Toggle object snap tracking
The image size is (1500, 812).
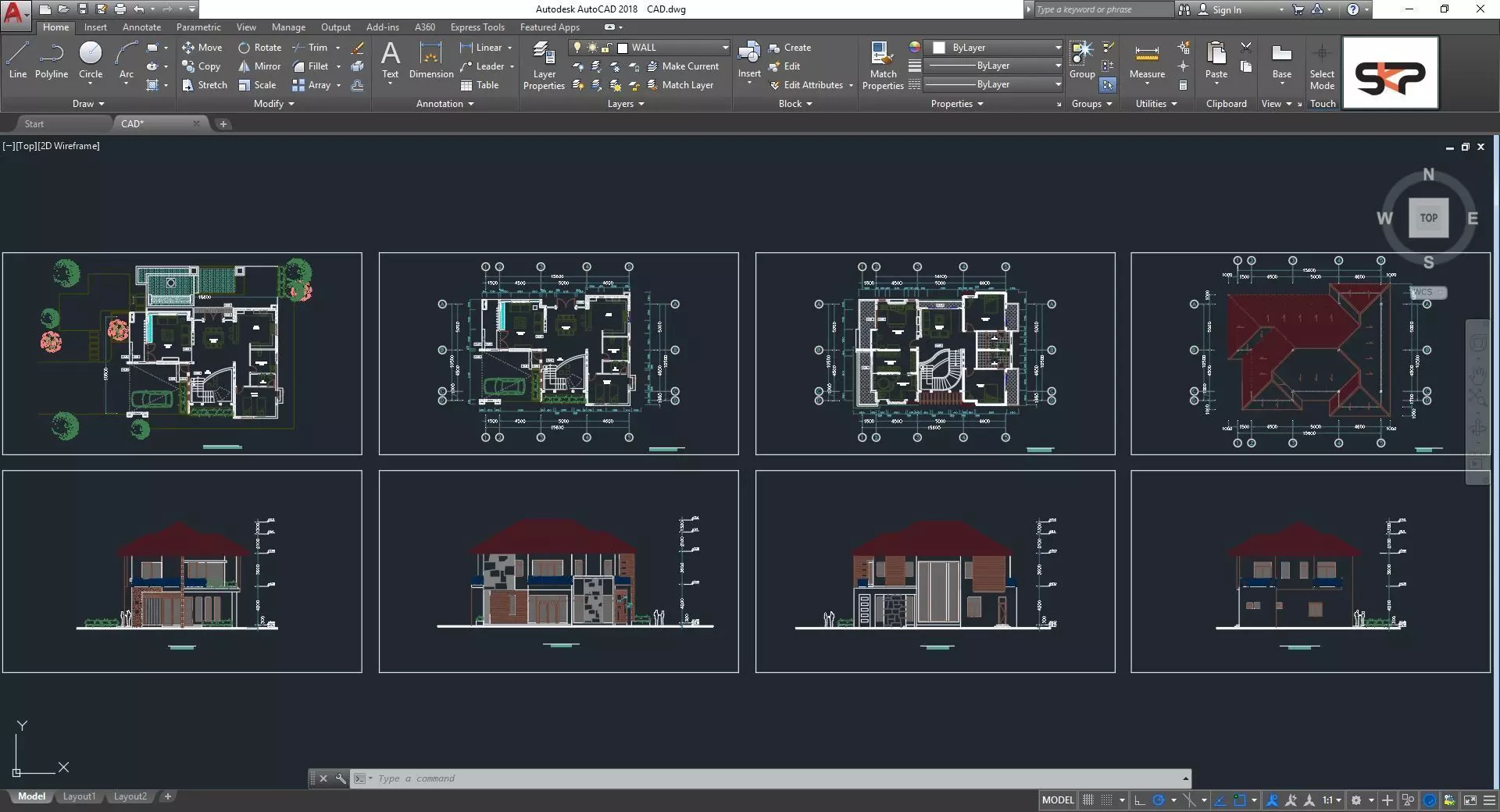[1220, 800]
